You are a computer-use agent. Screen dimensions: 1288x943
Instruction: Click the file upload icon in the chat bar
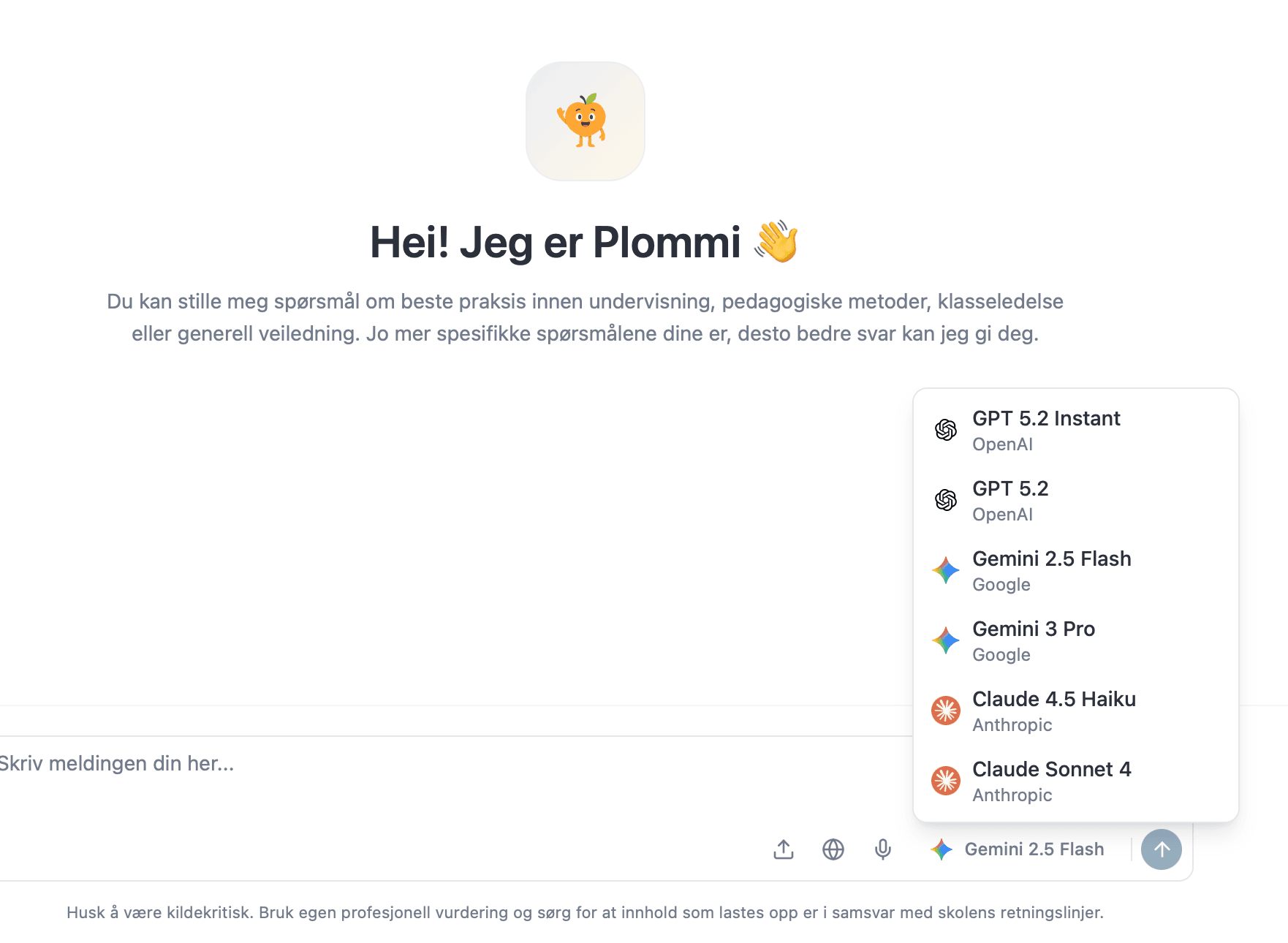click(784, 849)
